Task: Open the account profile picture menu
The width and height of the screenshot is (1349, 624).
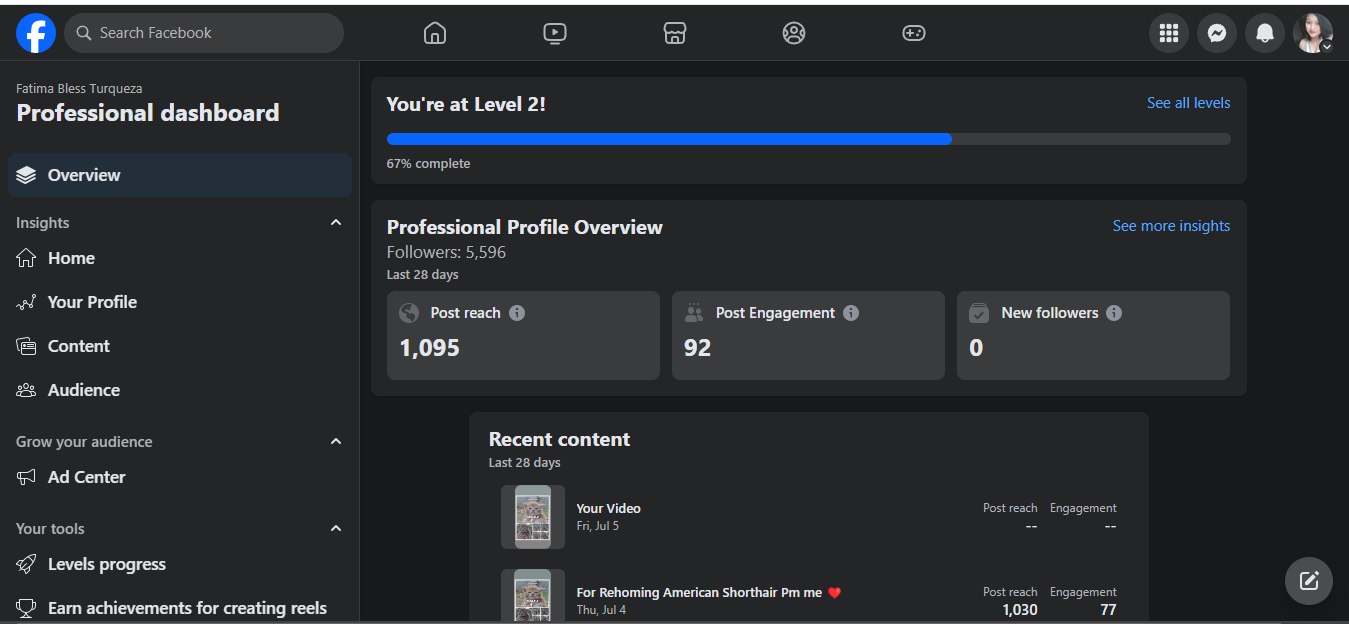Action: click(1313, 33)
